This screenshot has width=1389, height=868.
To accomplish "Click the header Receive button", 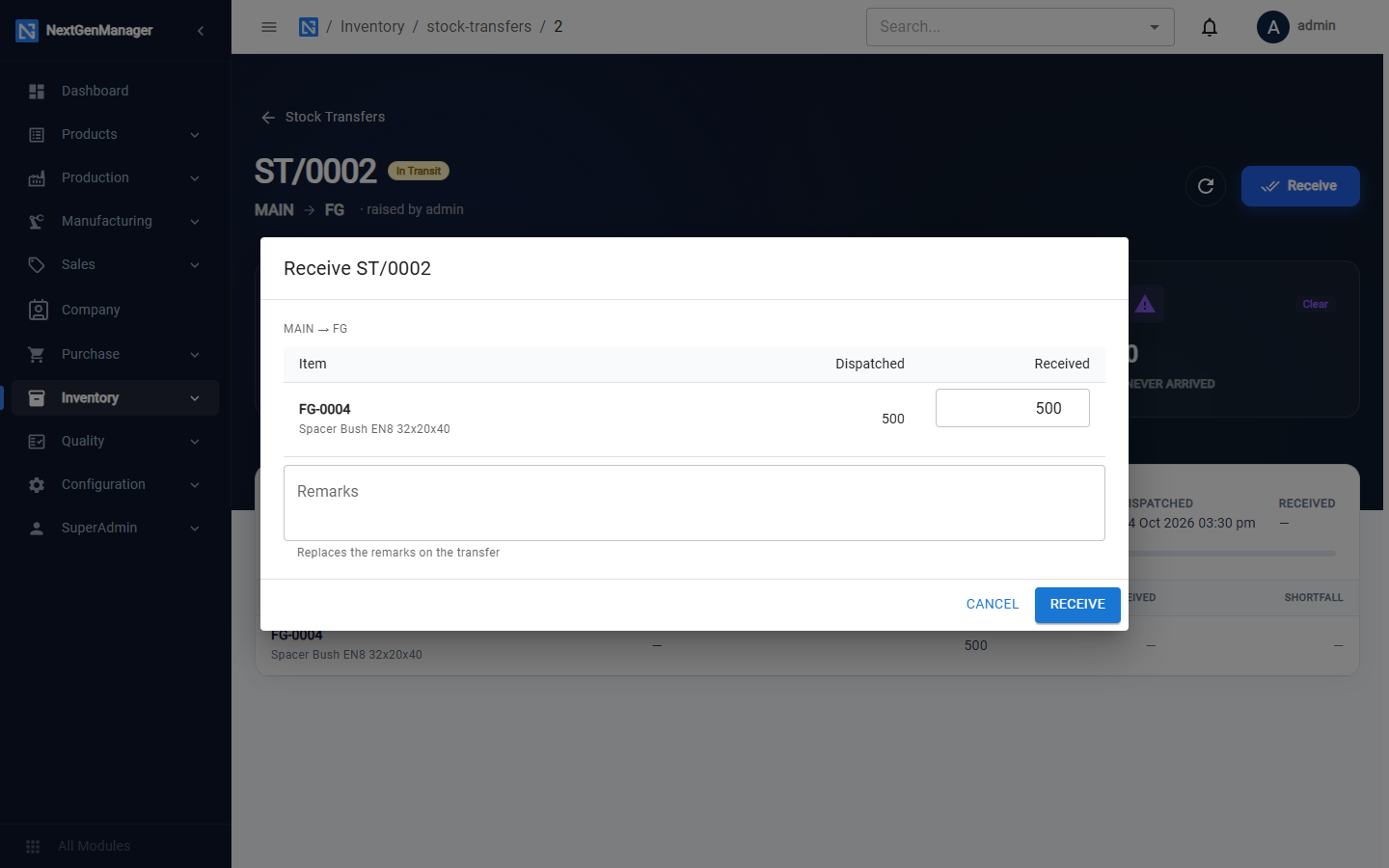I will point(1300,186).
